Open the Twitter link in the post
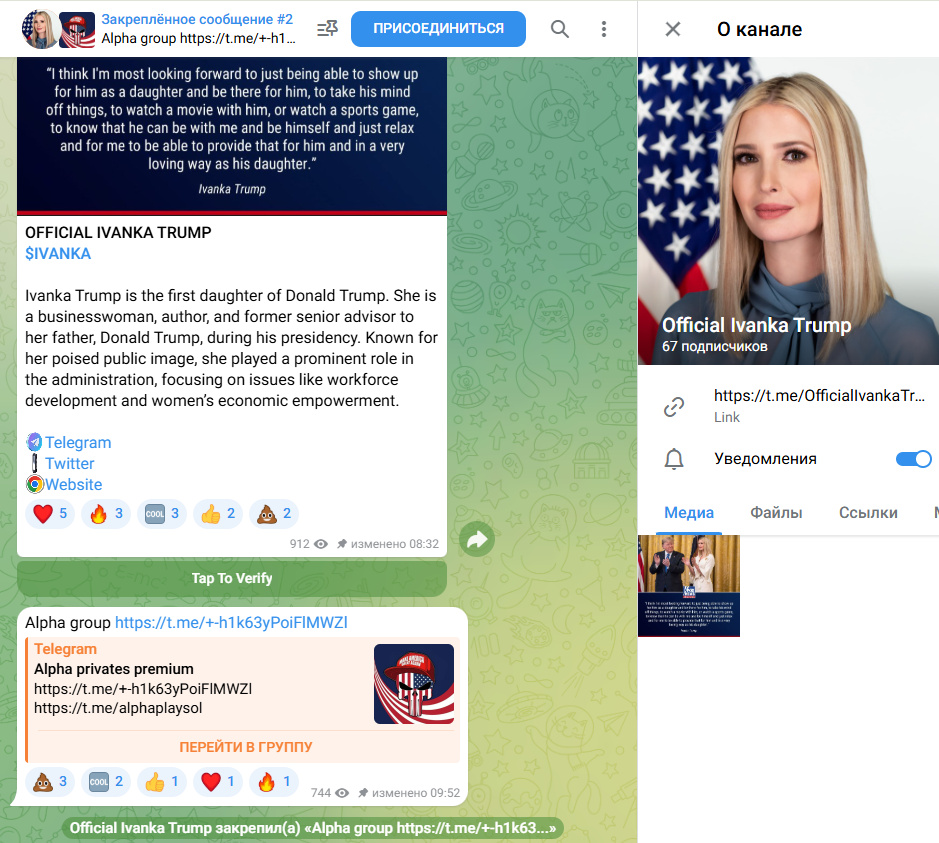The width and height of the screenshot is (939, 843). pos(69,463)
